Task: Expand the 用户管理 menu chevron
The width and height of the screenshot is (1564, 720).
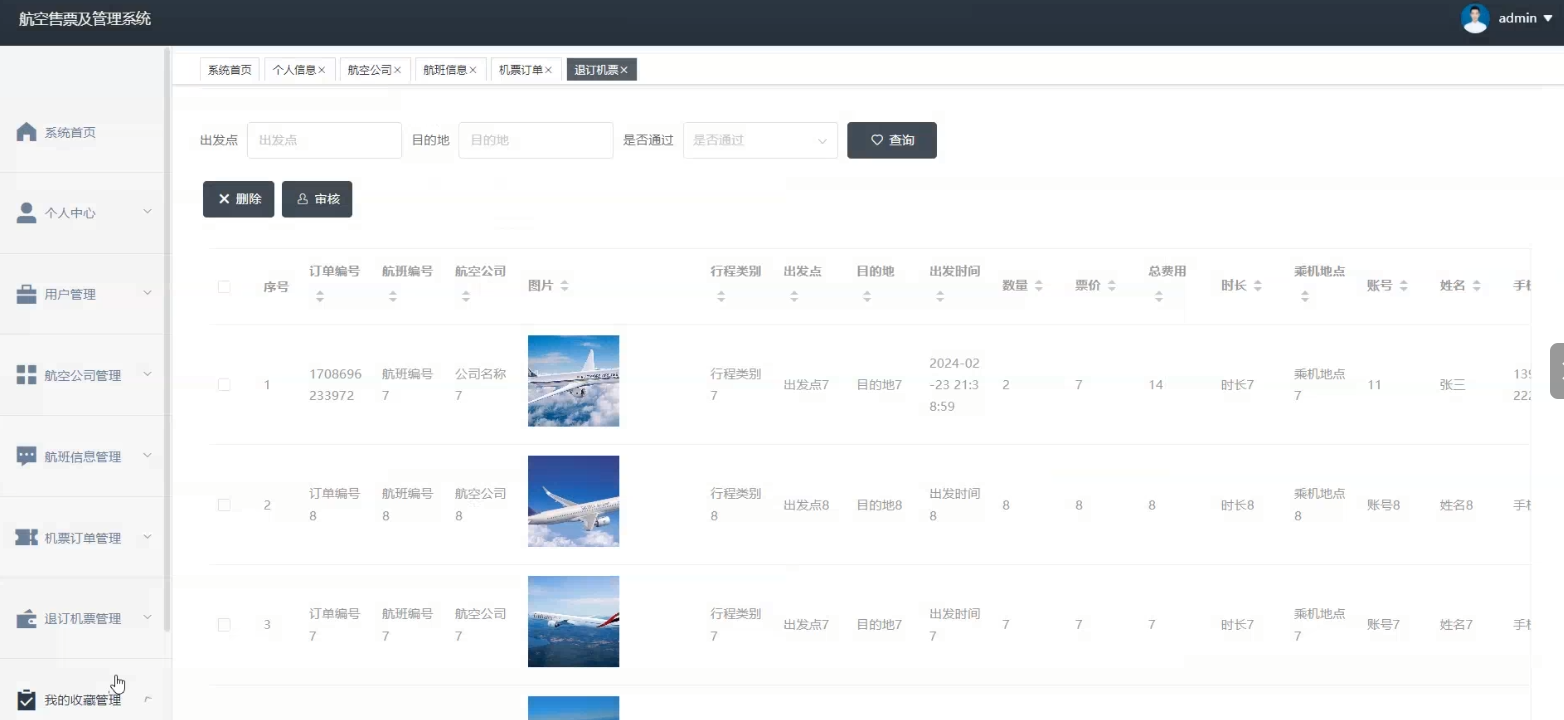Action: pos(147,293)
